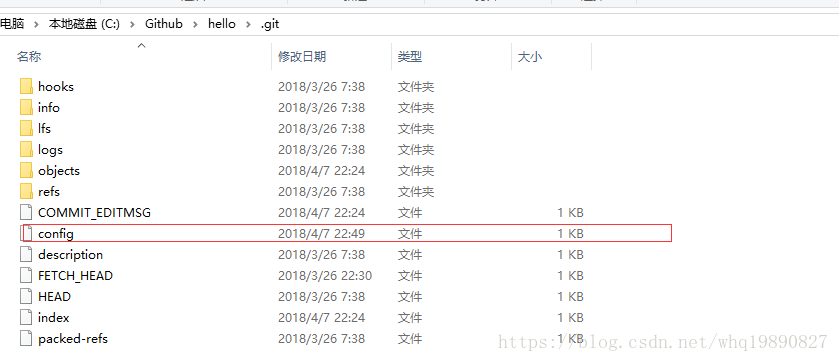The width and height of the screenshot is (839, 362).
Task: Select the config file name
Action: click(x=56, y=234)
